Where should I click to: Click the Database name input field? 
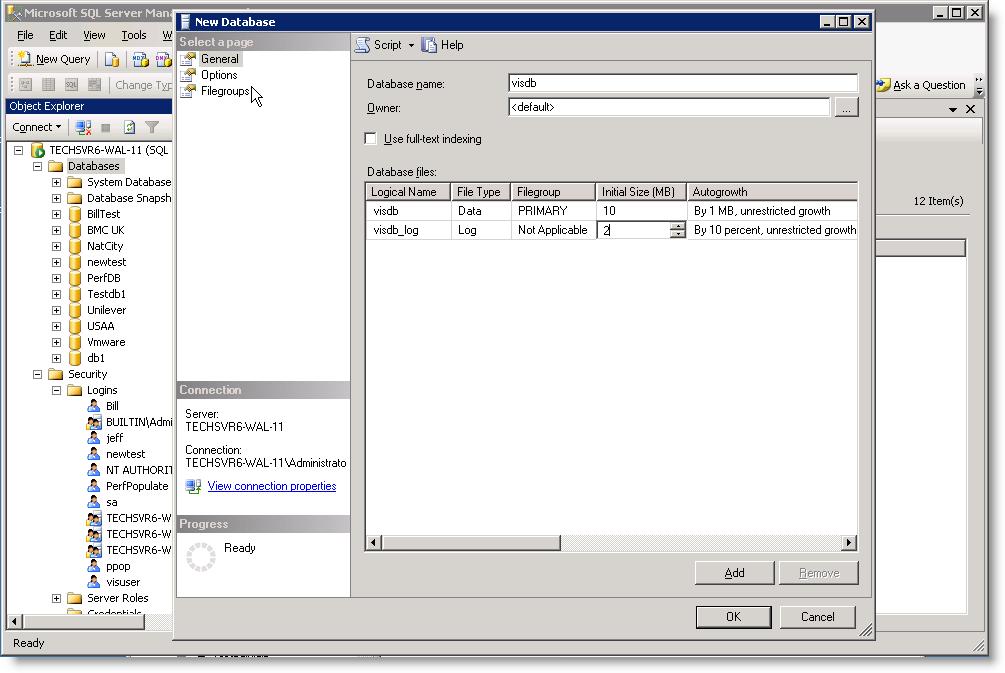point(683,83)
